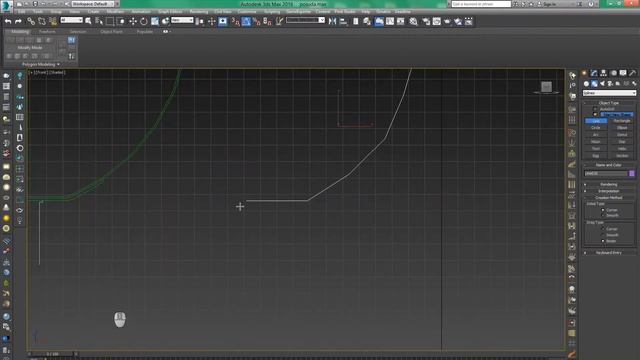Switch to the Modeling ribbon tab
The image size is (640, 360).
[x=20, y=31]
